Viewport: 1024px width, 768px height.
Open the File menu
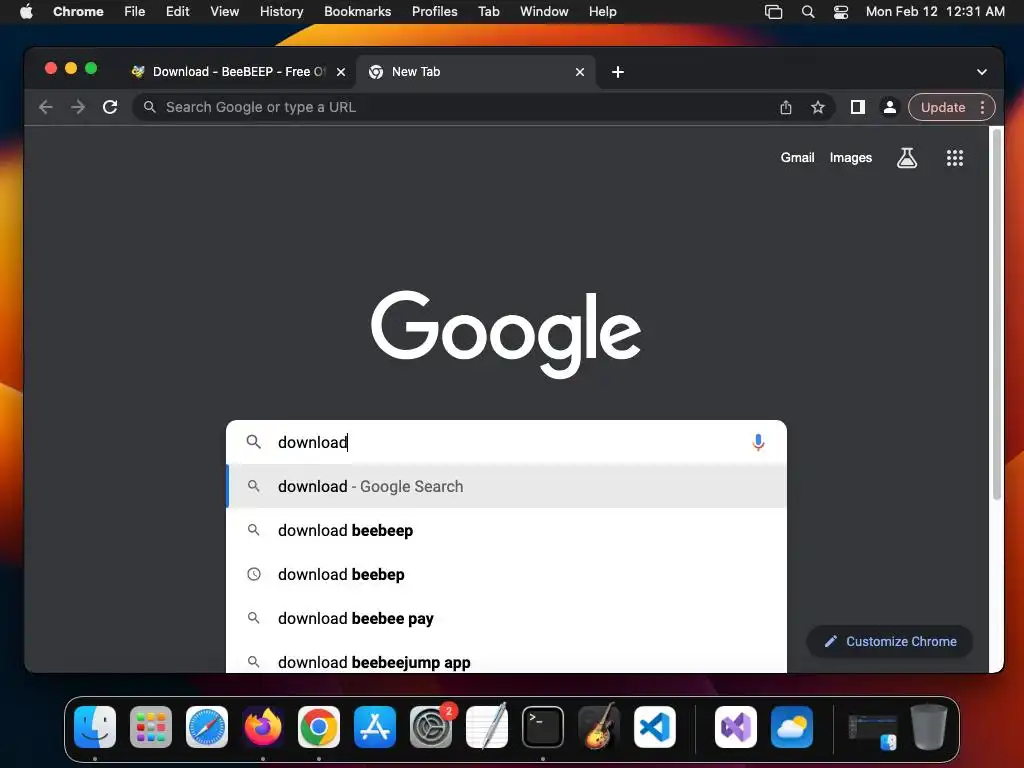click(x=135, y=12)
